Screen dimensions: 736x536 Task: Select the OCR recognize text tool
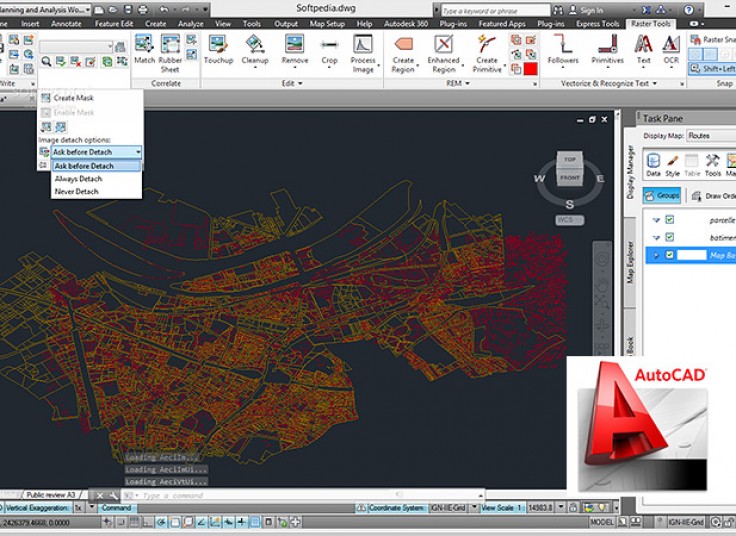tap(670, 44)
